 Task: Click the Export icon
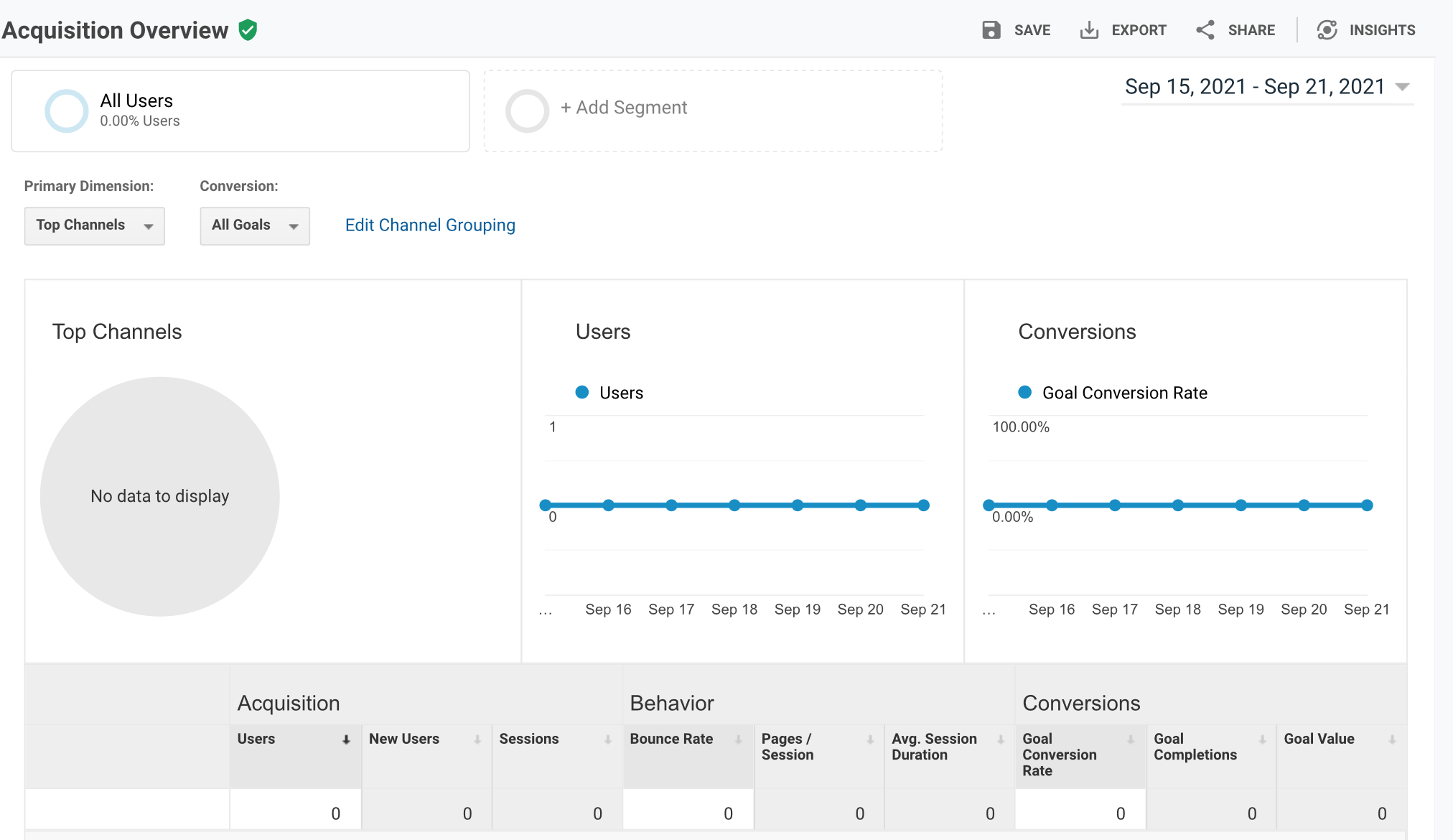click(x=1090, y=30)
